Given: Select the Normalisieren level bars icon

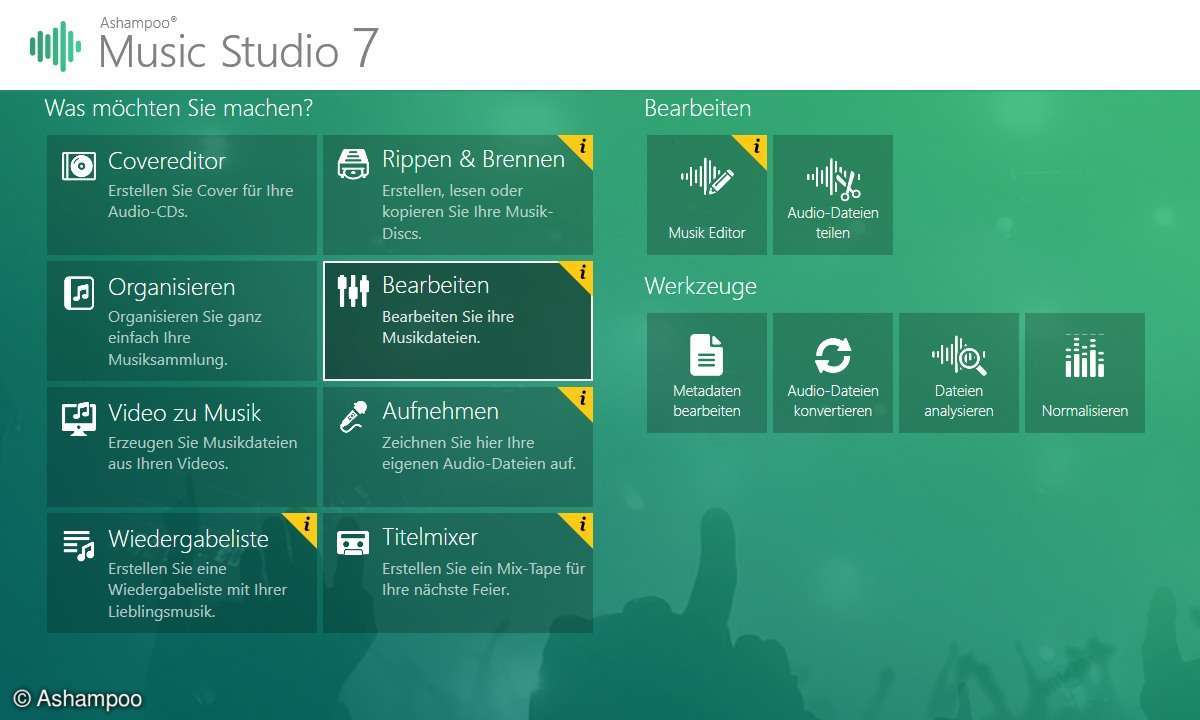Looking at the screenshot, I should [x=1085, y=355].
